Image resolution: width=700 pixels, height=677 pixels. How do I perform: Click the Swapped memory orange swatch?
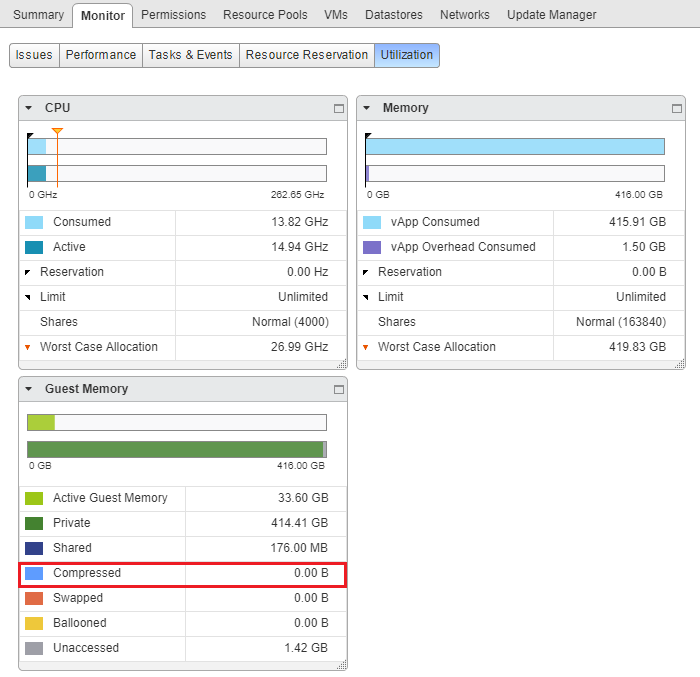[34, 599]
